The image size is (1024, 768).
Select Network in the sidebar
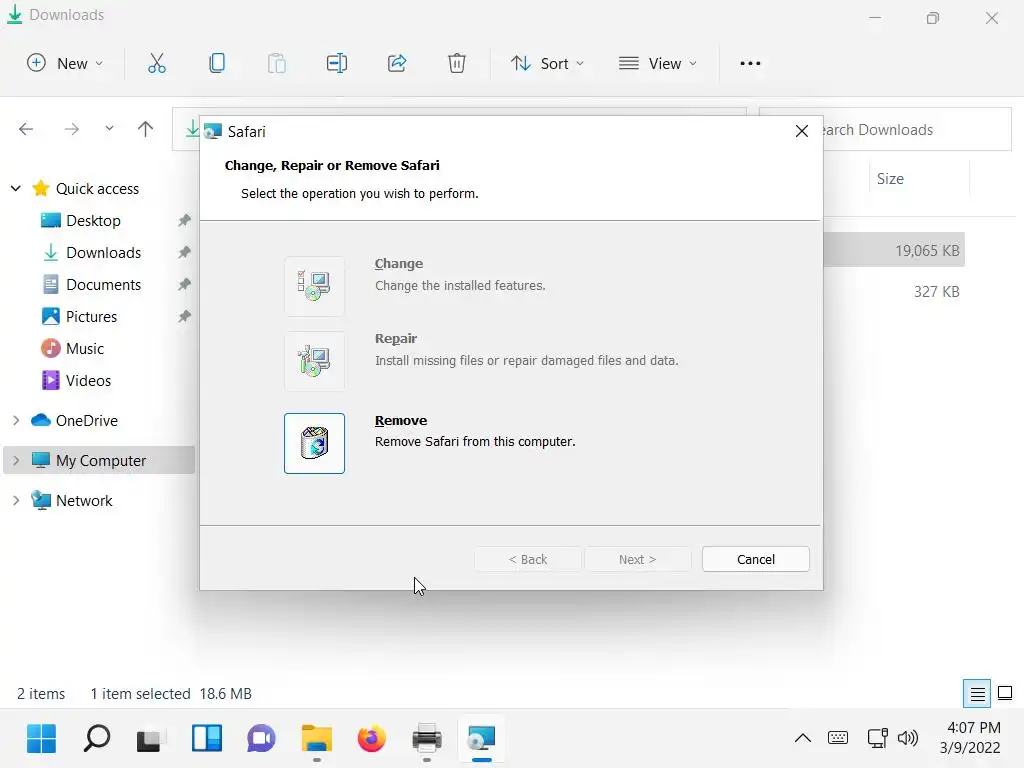(x=84, y=500)
